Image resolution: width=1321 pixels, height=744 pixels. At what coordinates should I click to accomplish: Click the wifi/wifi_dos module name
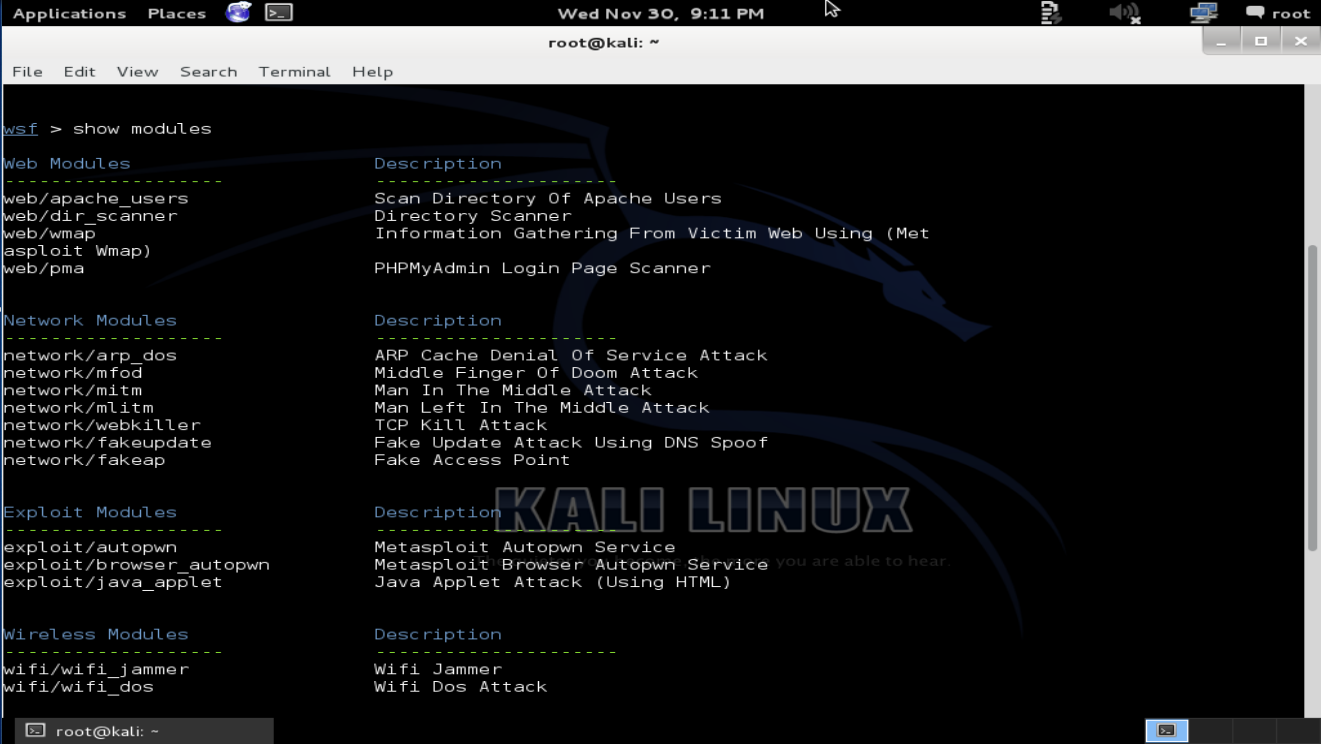(78, 687)
